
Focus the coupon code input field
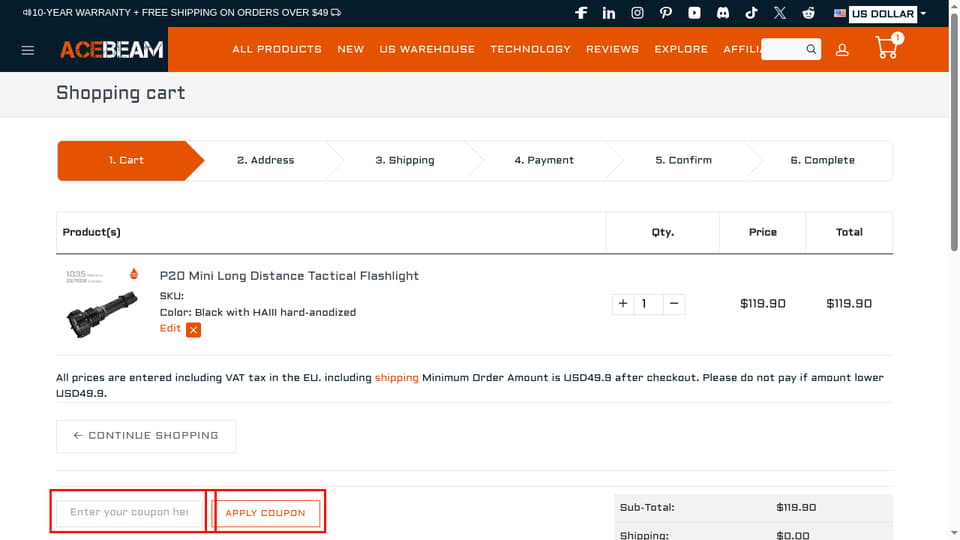pyautogui.click(x=129, y=513)
